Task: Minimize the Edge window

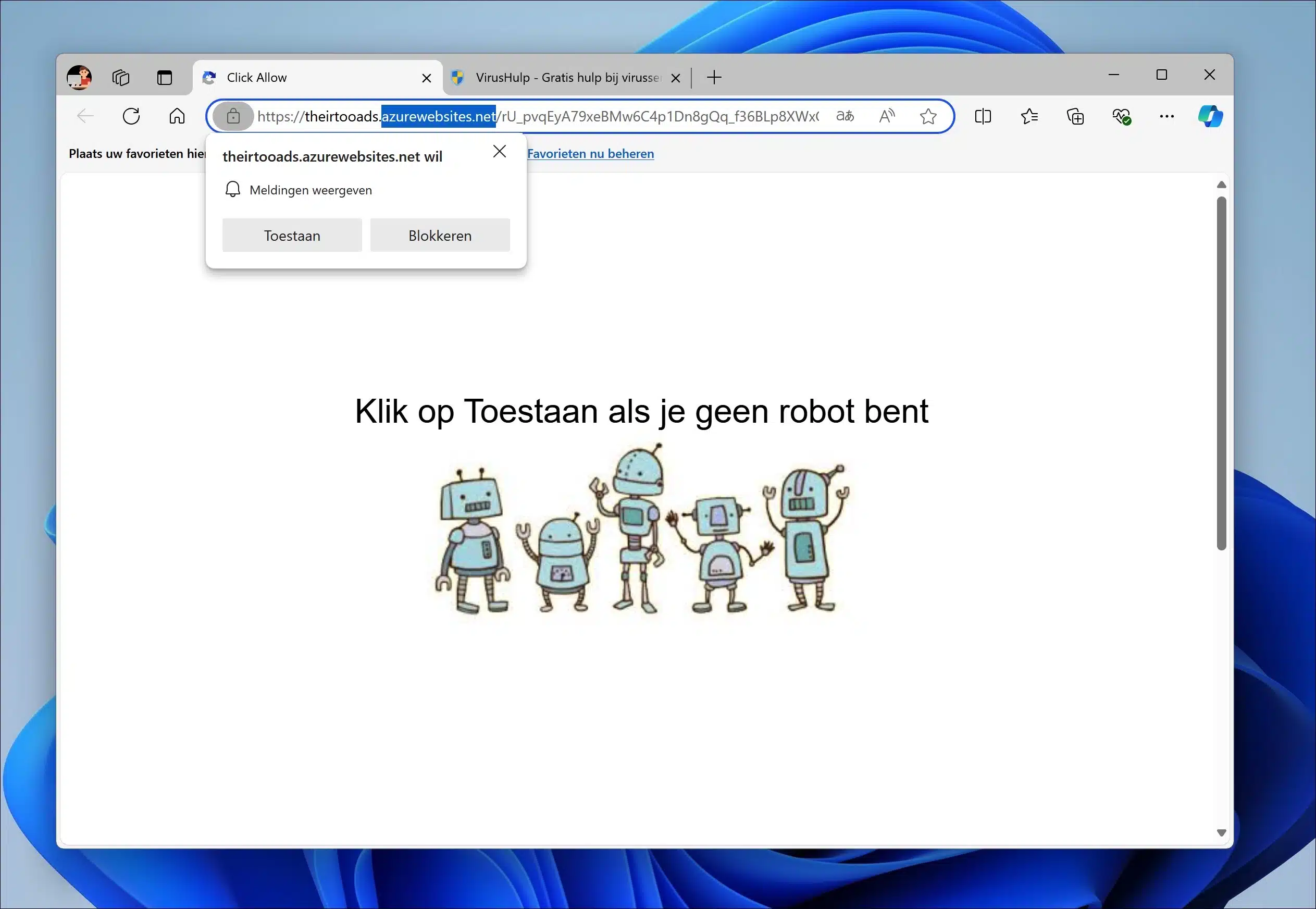Action: (x=1114, y=75)
